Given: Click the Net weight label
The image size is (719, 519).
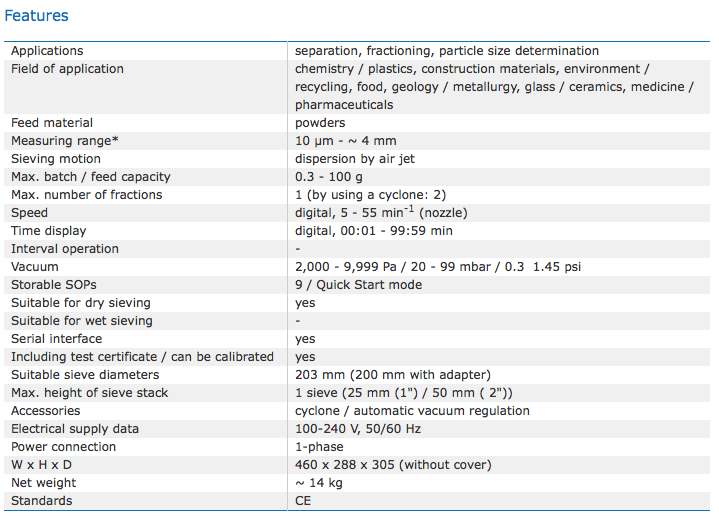Looking at the screenshot, I should (43, 483).
